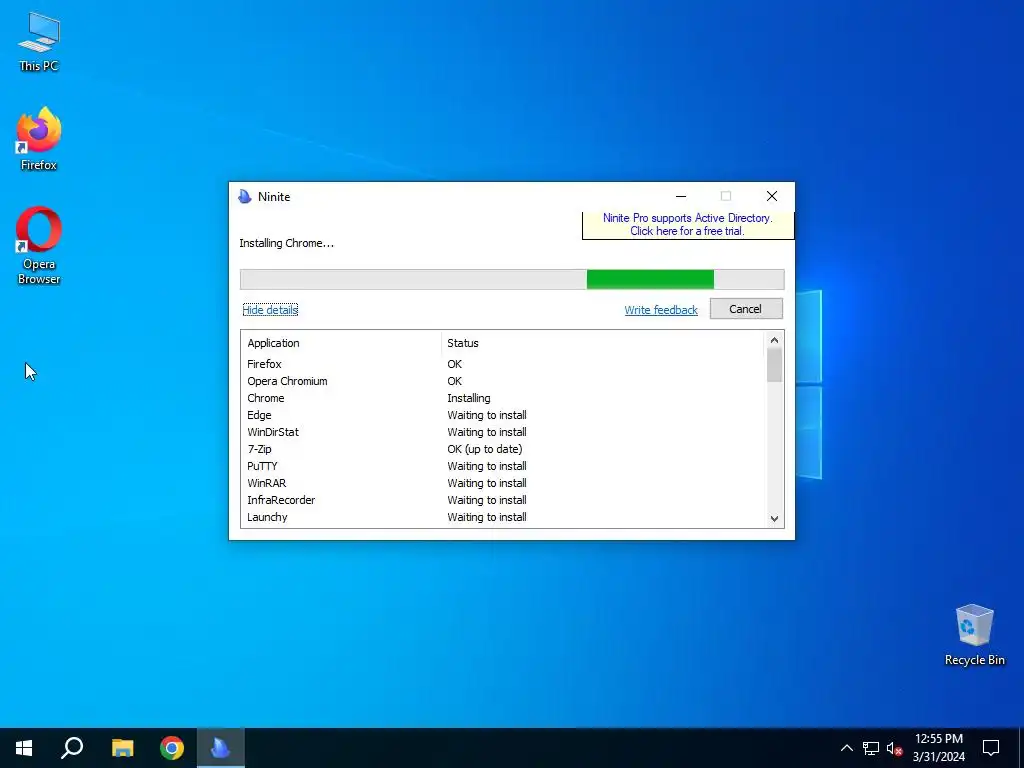Cancel the Ninite installation
Image resolution: width=1024 pixels, height=768 pixels.
(746, 309)
